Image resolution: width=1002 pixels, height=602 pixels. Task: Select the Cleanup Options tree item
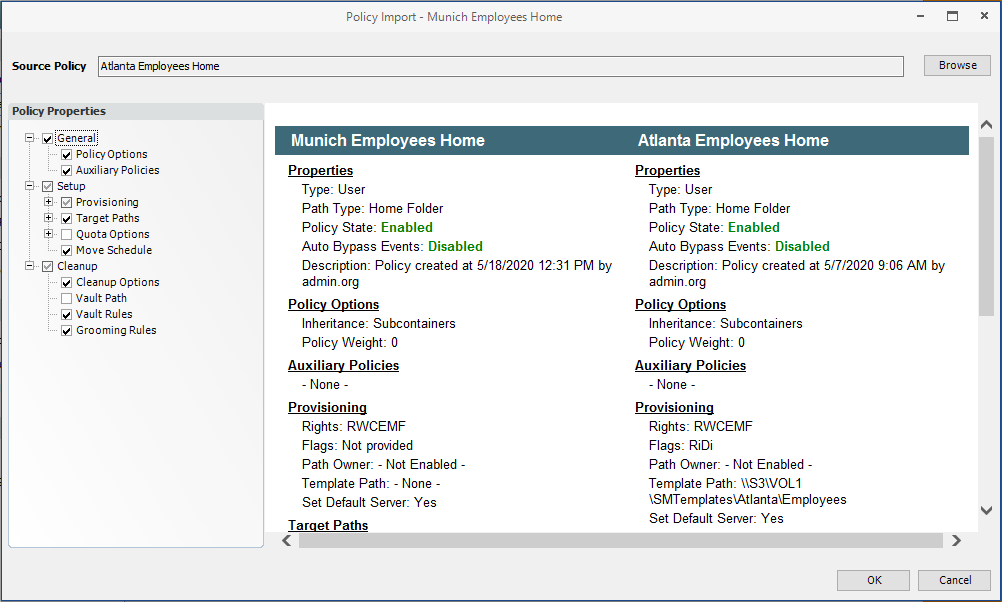[117, 283]
